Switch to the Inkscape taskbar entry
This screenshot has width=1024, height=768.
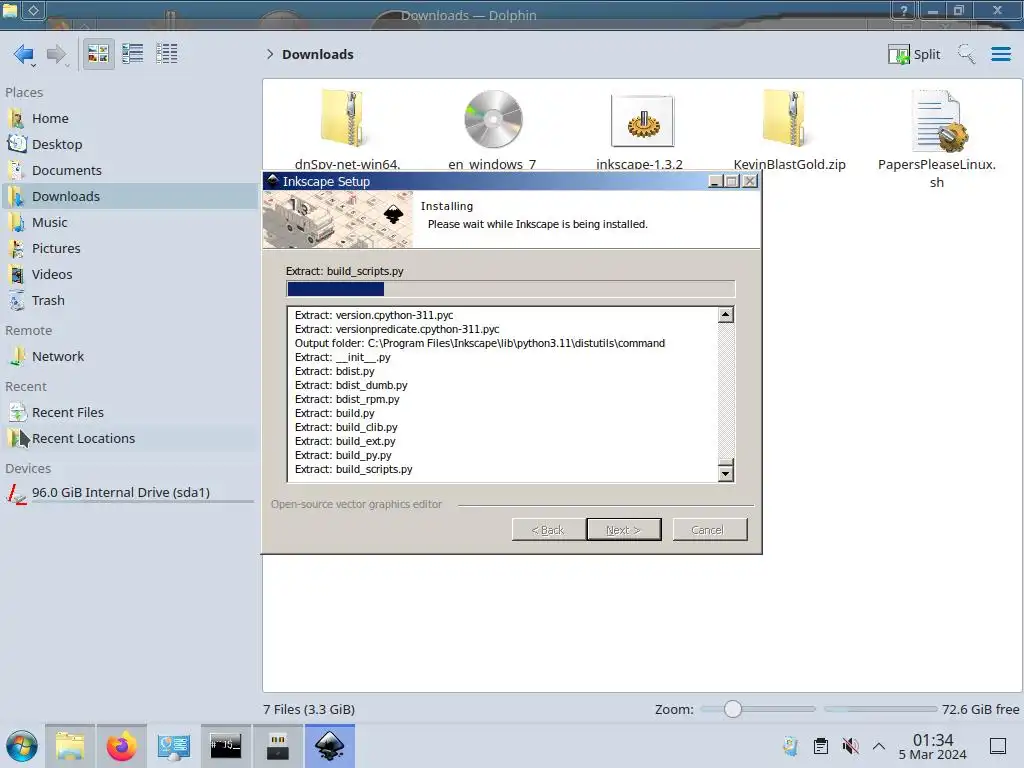330,746
